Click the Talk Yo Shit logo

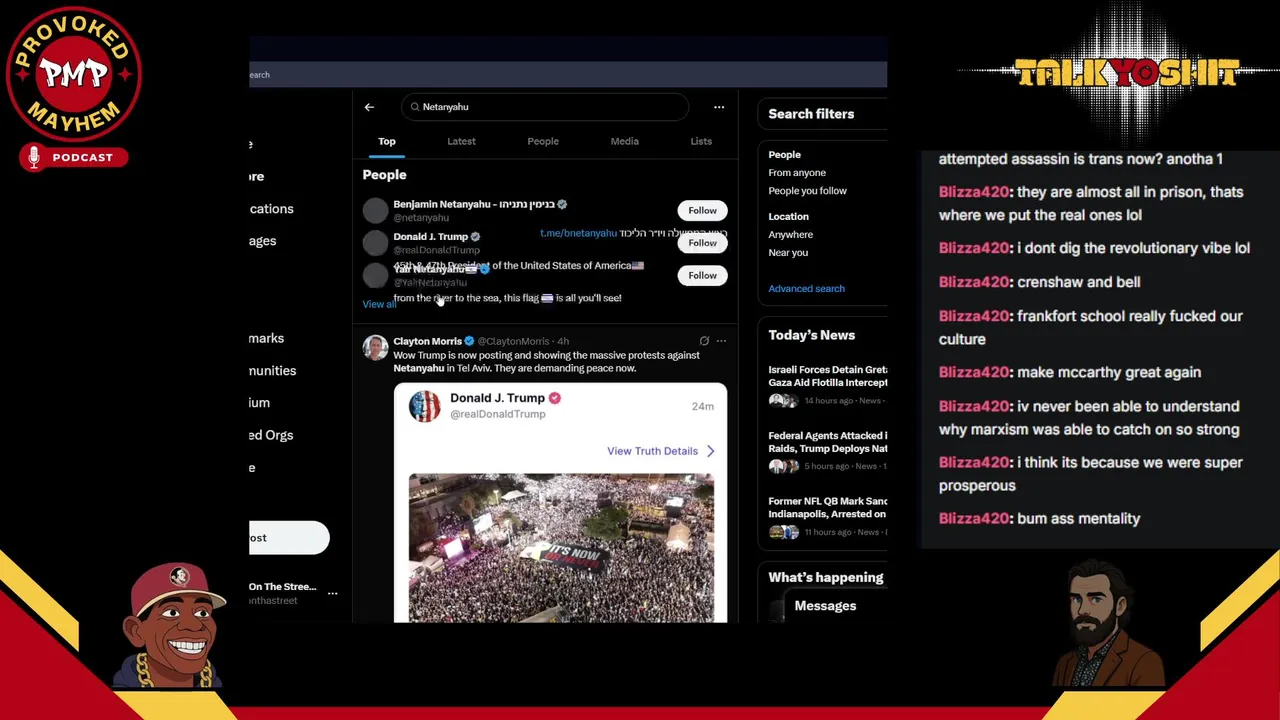(x=1127, y=73)
